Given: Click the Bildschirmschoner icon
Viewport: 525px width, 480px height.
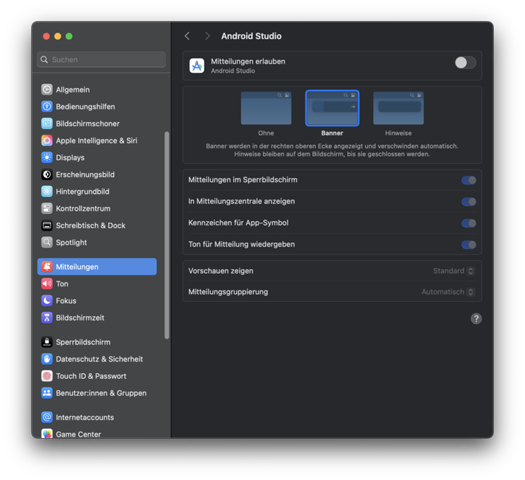Looking at the screenshot, I should pyautogui.click(x=47, y=124).
